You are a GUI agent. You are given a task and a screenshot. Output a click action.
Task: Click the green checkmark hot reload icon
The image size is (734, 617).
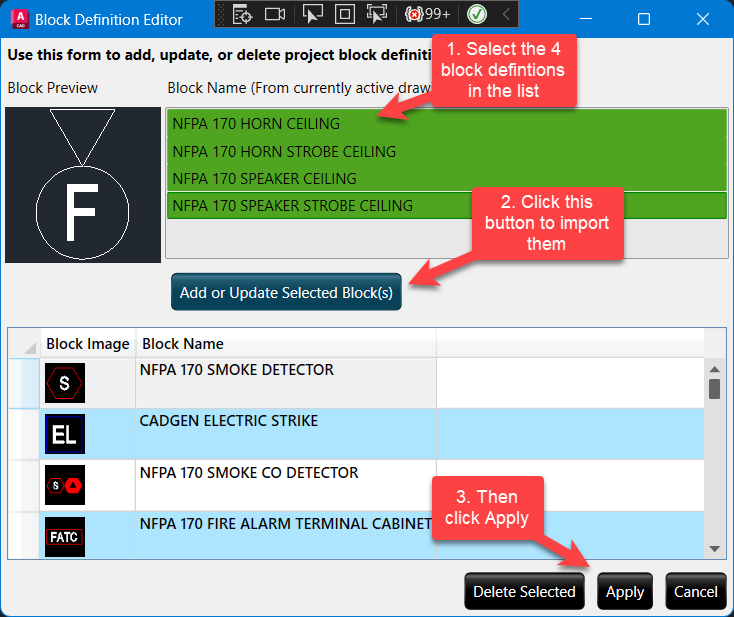477,15
